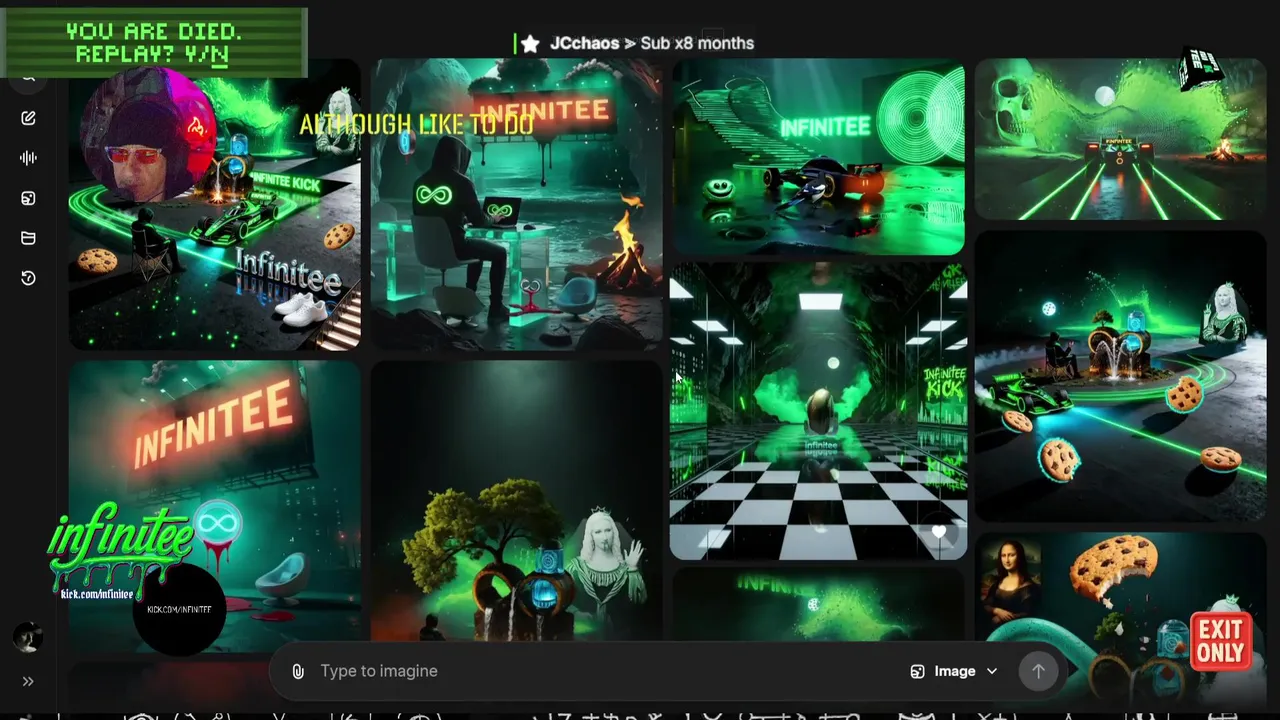Expand the sidebar with double-chevron icon

pyautogui.click(x=28, y=682)
